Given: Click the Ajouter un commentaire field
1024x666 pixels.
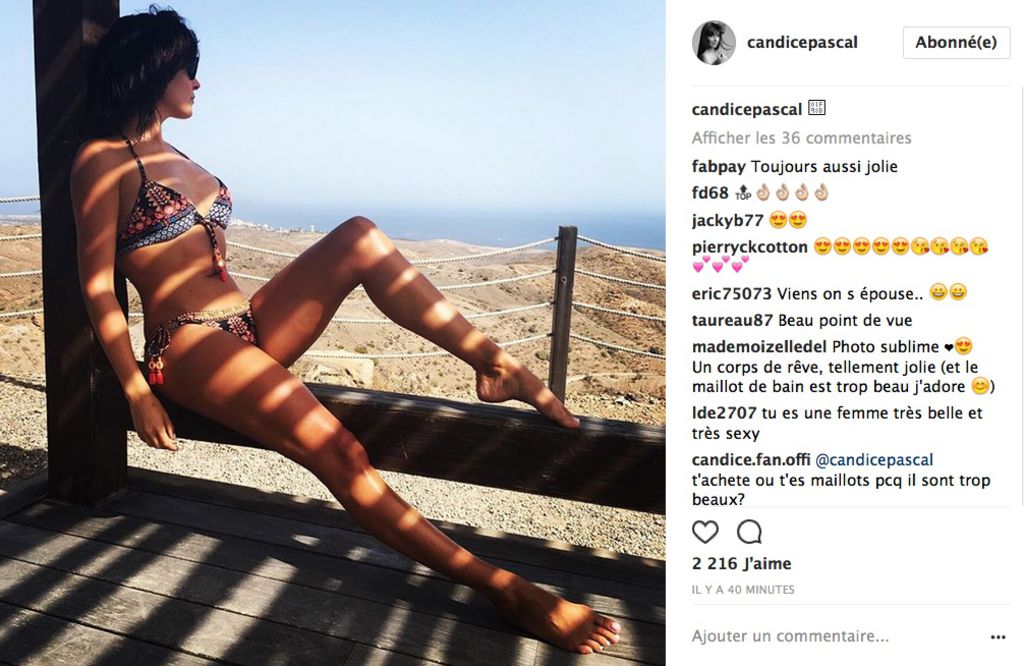Looking at the screenshot, I should [836, 636].
